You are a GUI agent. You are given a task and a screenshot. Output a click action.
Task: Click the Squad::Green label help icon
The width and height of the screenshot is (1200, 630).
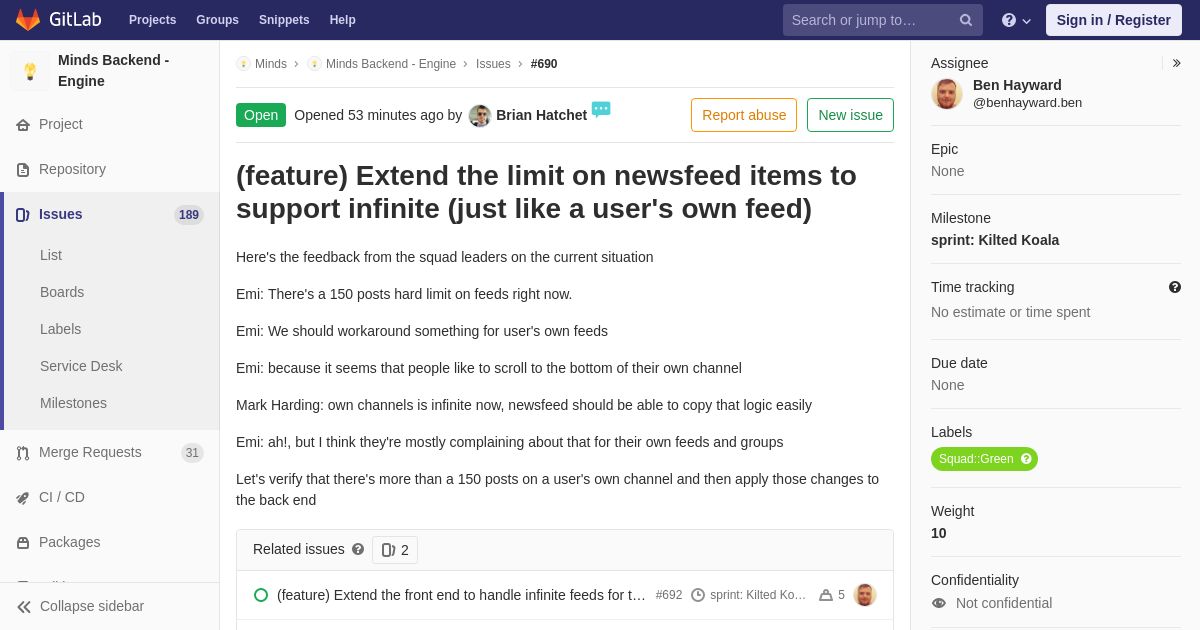click(1026, 459)
